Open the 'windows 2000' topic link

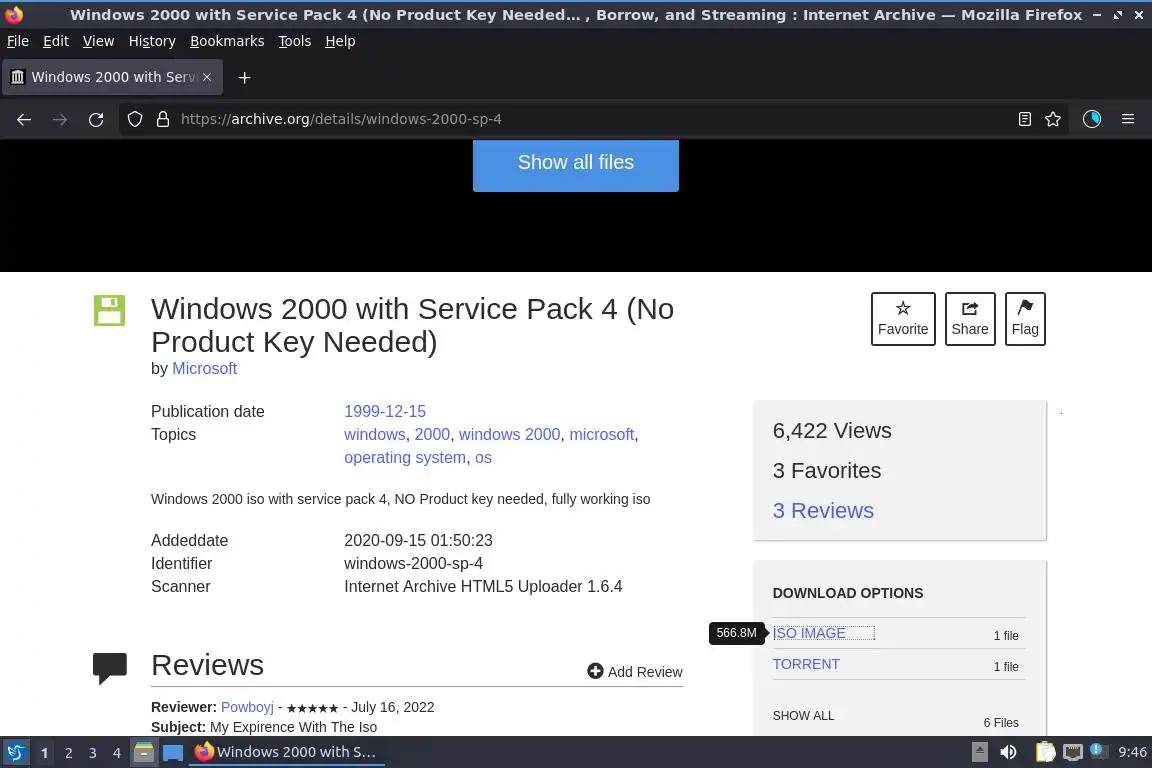point(510,434)
